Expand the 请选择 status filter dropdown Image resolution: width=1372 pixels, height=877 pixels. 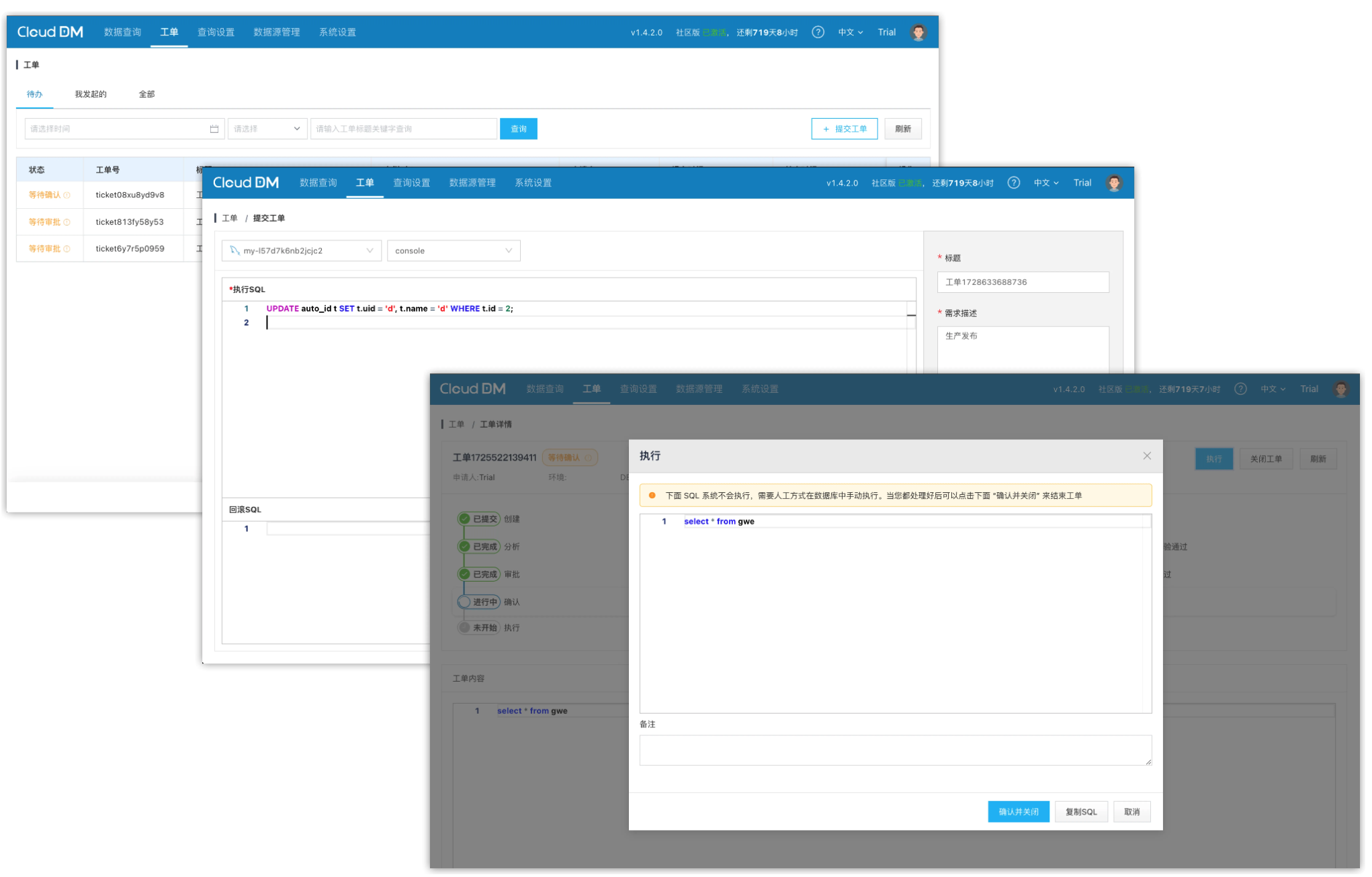click(267, 129)
